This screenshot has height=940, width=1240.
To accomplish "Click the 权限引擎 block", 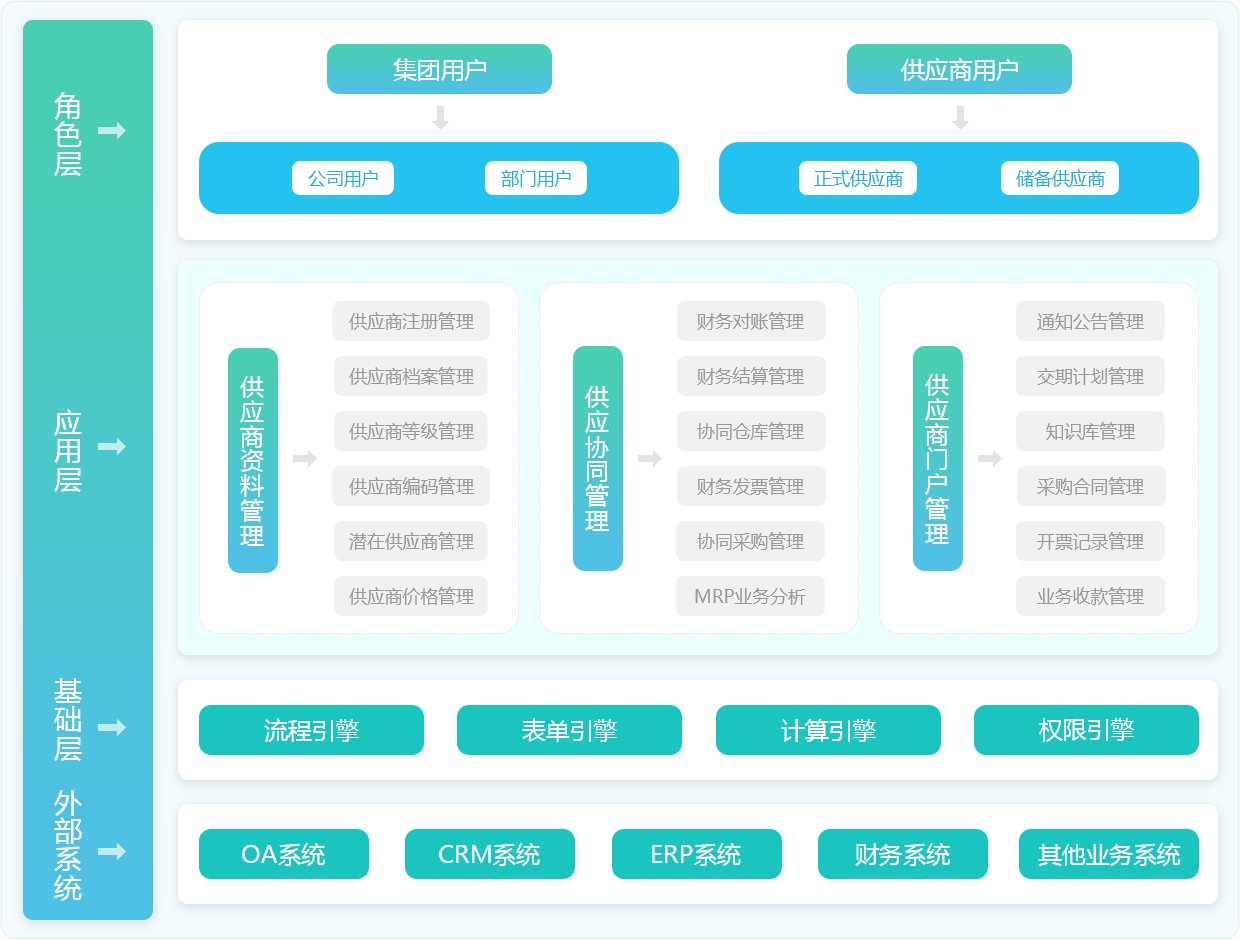I will [x=1086, y=730].
